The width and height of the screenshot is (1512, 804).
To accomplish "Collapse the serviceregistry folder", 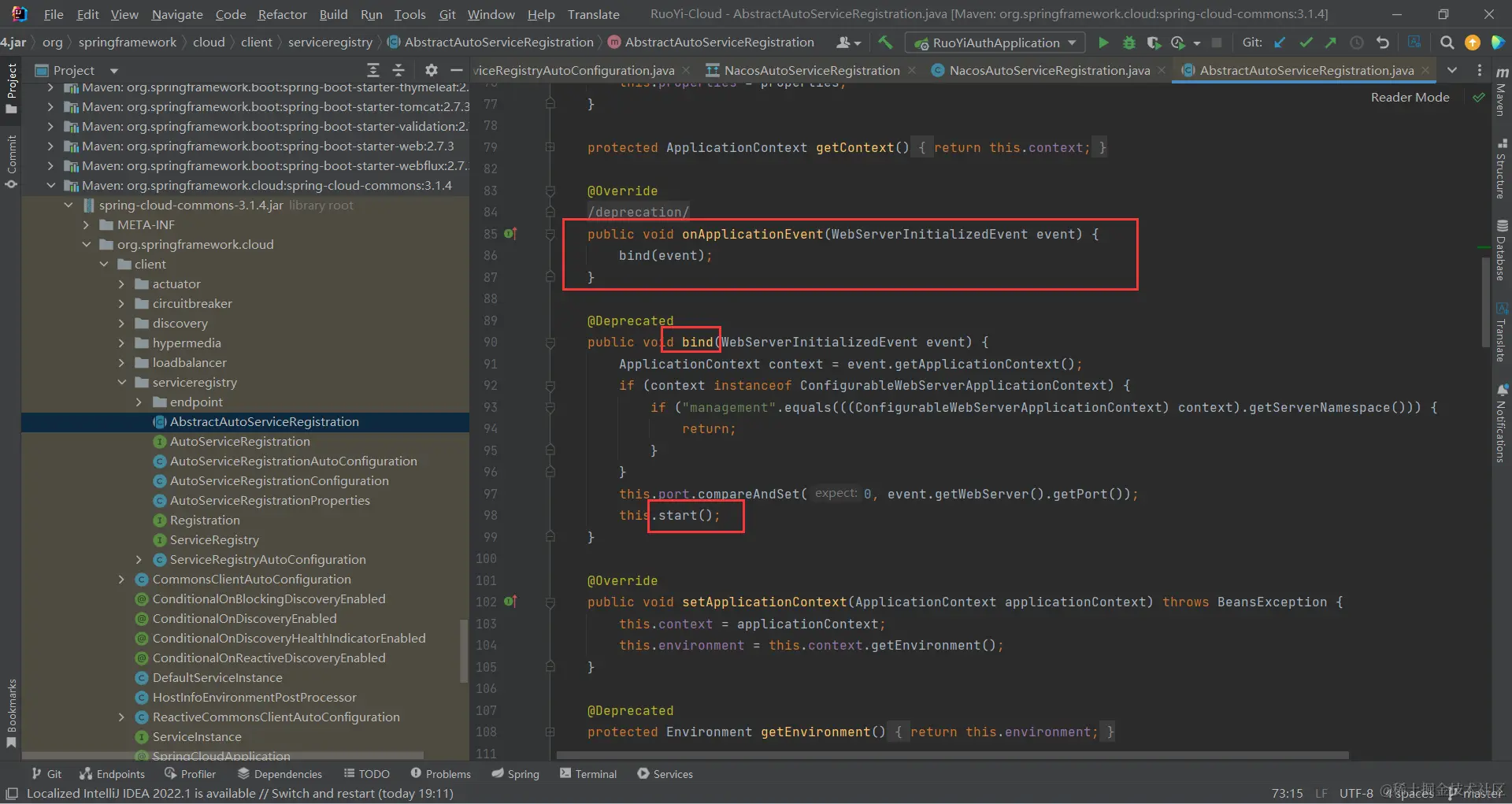I will point(121,383).
